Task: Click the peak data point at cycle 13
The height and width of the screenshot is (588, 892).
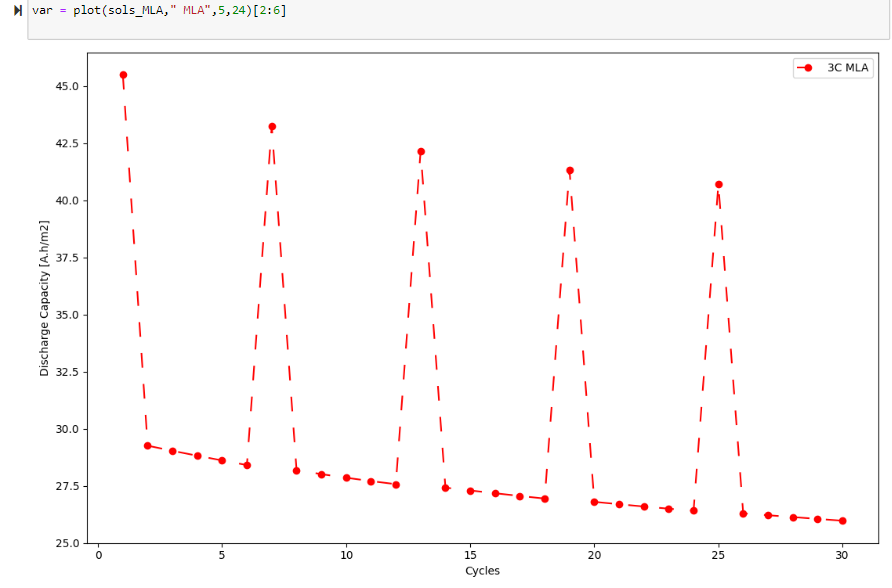Action: (421, 152)
